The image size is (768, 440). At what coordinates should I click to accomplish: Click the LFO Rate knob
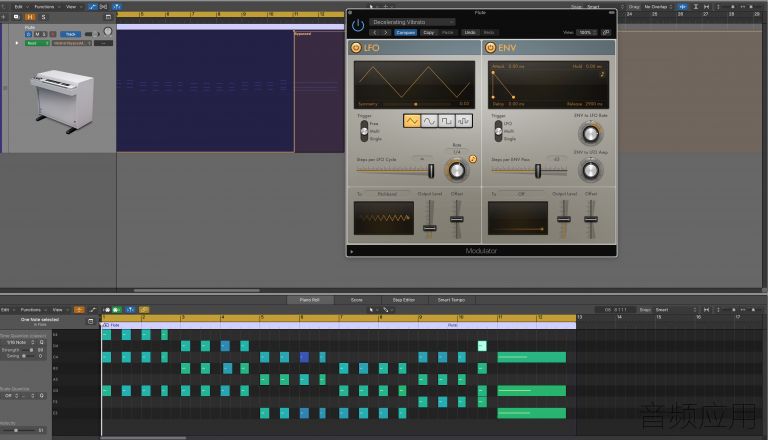pos(456,171)
